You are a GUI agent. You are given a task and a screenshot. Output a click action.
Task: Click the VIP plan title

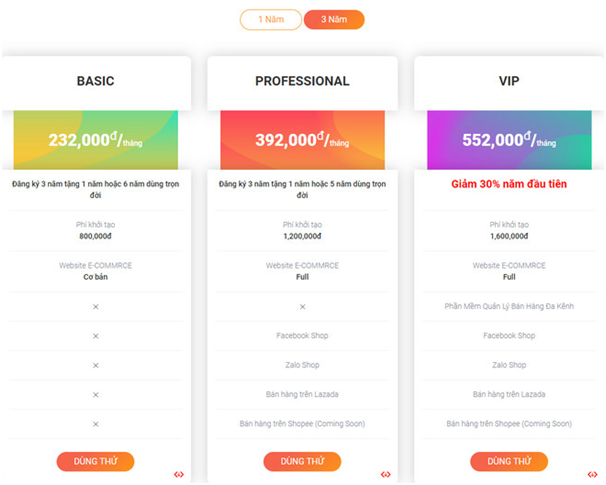(x=509, y=81)
